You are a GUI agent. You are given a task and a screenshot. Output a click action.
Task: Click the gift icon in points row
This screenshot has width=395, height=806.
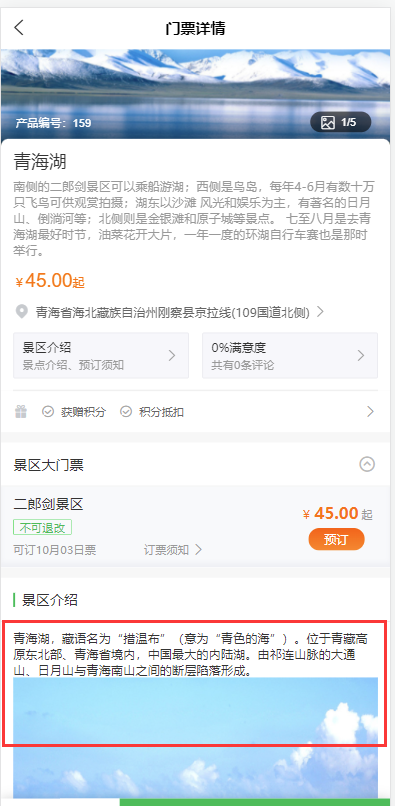click(21, 412)
